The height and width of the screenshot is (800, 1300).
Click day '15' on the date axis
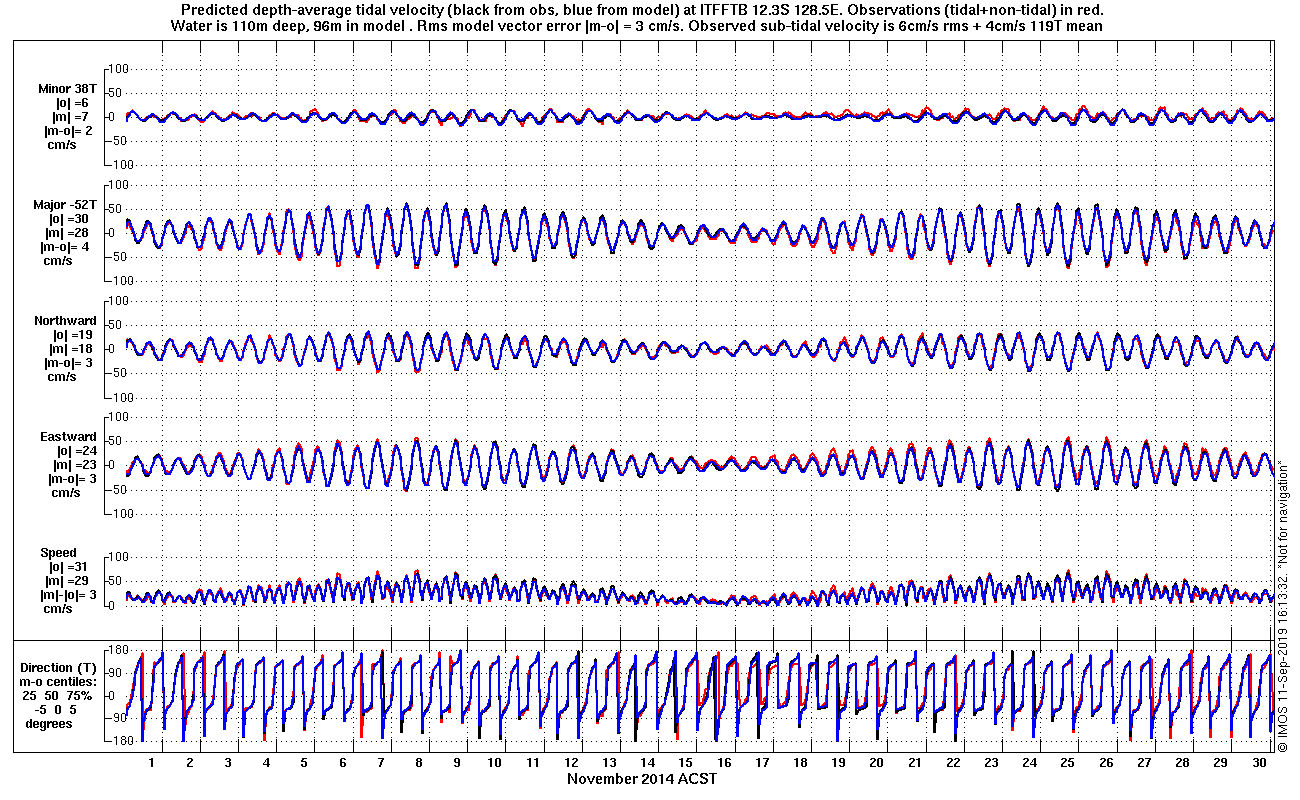[686, 762]
